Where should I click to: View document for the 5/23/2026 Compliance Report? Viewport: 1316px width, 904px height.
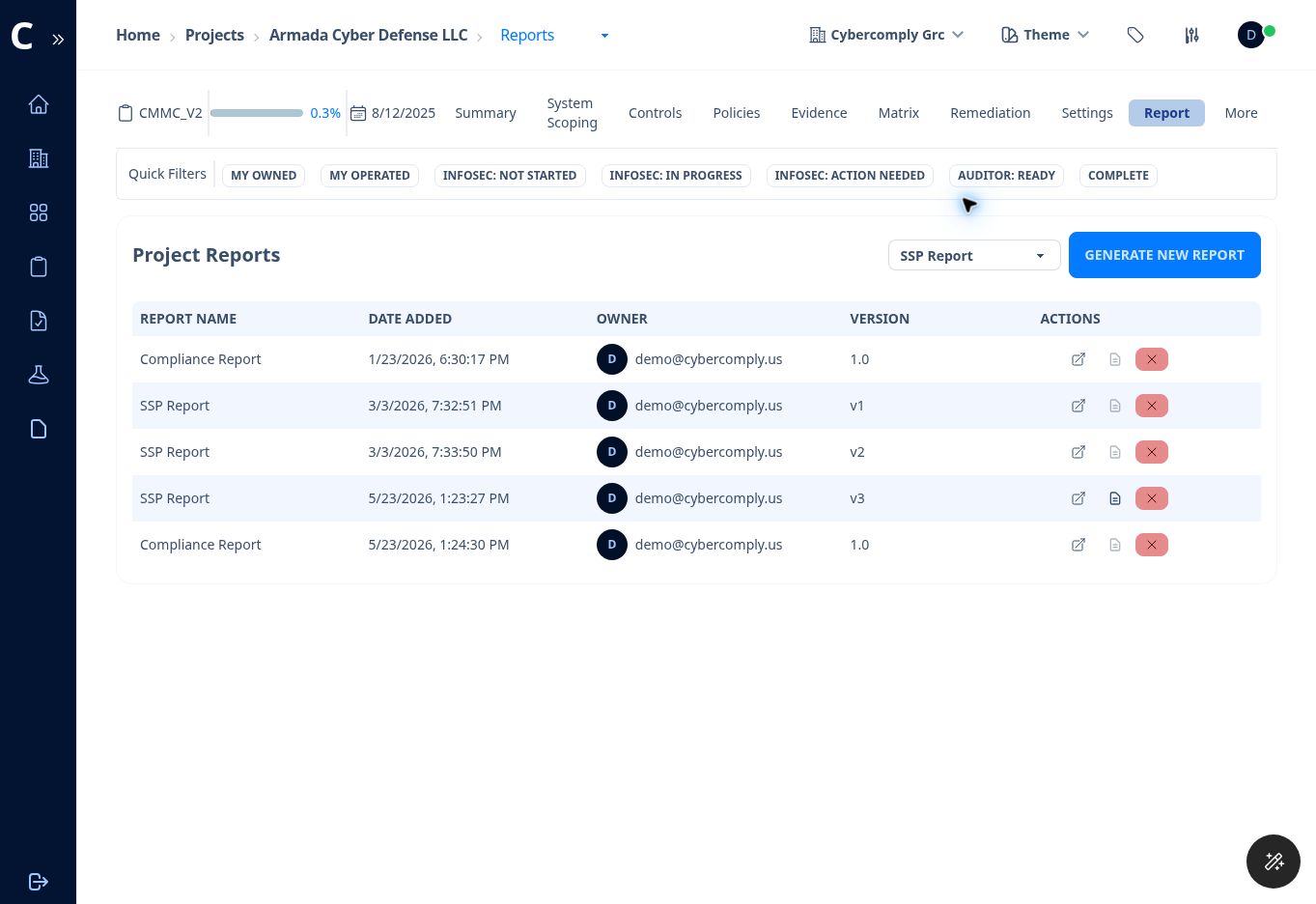(x=1115, y=545)
